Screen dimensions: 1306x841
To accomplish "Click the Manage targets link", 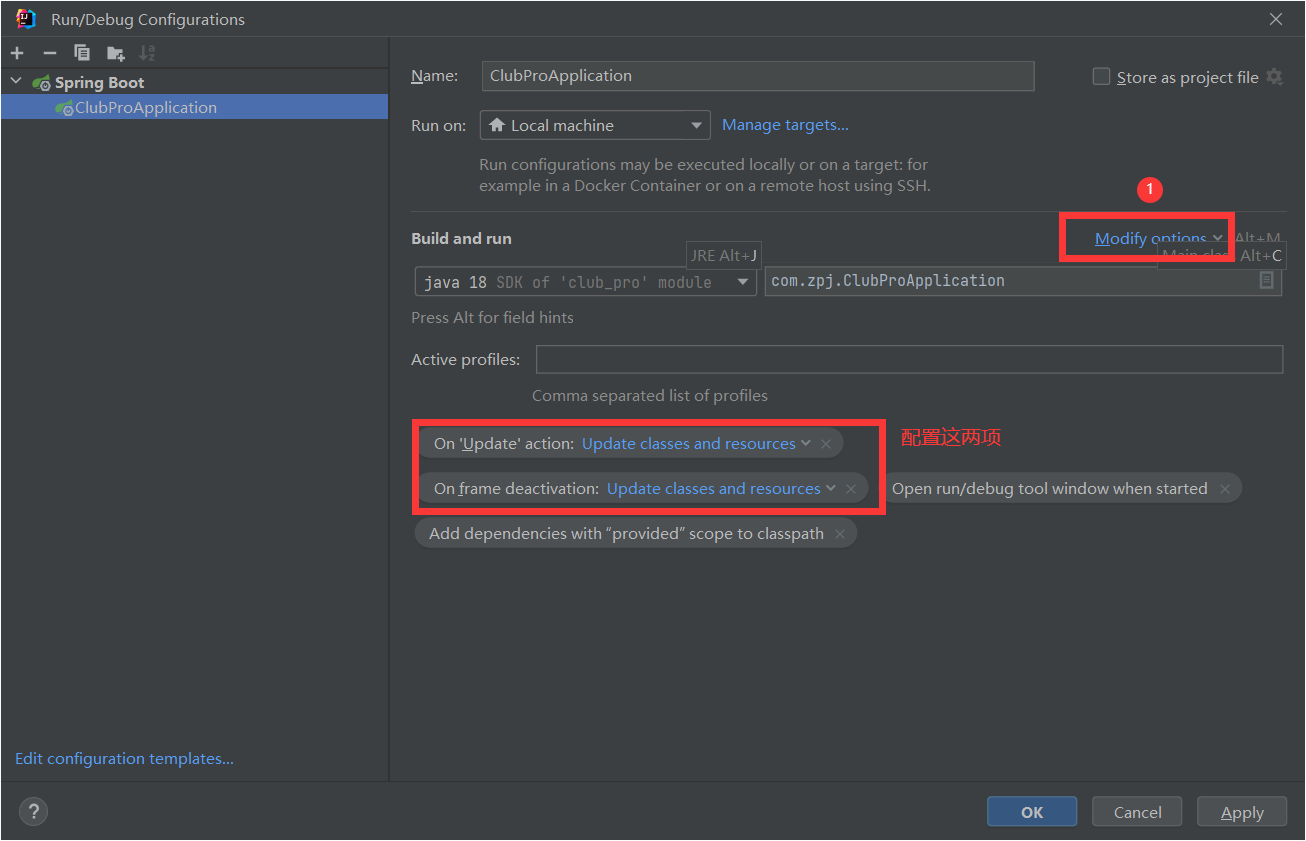I will (785, 125).
